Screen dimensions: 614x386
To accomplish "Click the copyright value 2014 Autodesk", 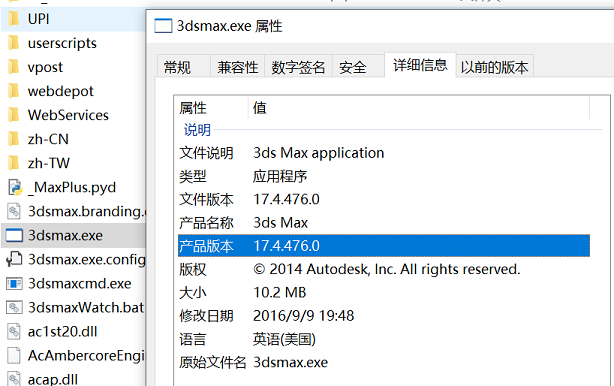I will pyautogui.click(x=386, y=269).
